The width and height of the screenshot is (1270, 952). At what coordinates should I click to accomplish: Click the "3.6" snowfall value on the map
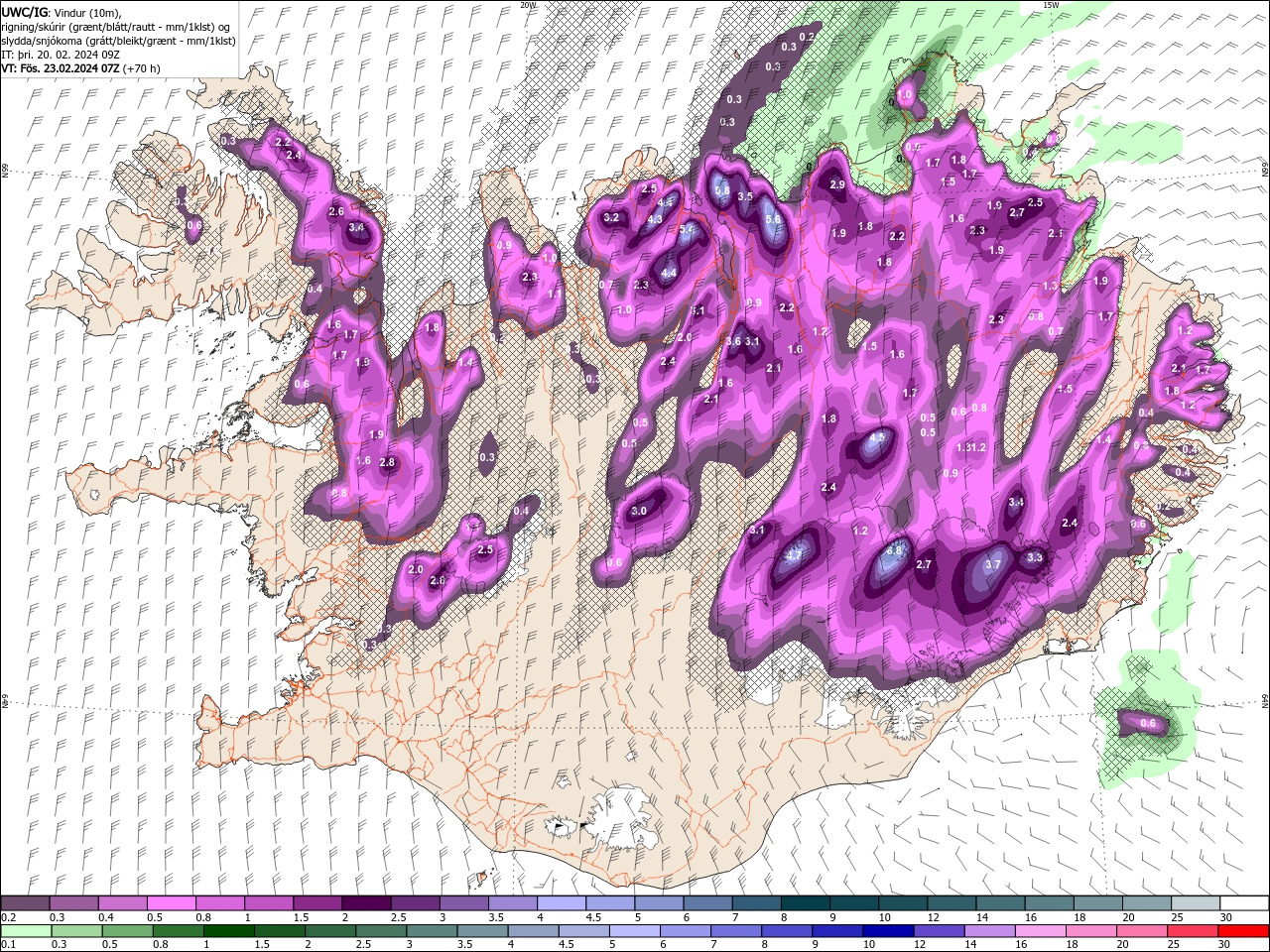pyautogui.click(x=733, y=341)
